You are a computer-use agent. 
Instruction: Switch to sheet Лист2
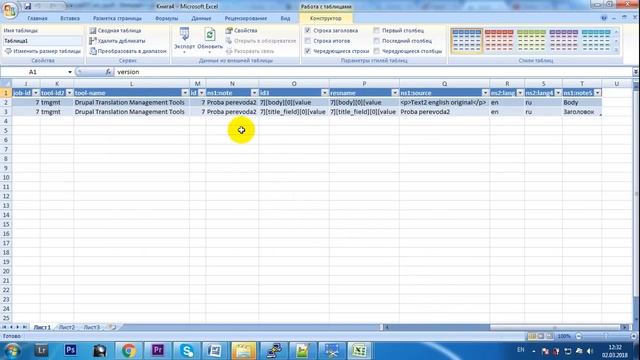pos(67,327)
